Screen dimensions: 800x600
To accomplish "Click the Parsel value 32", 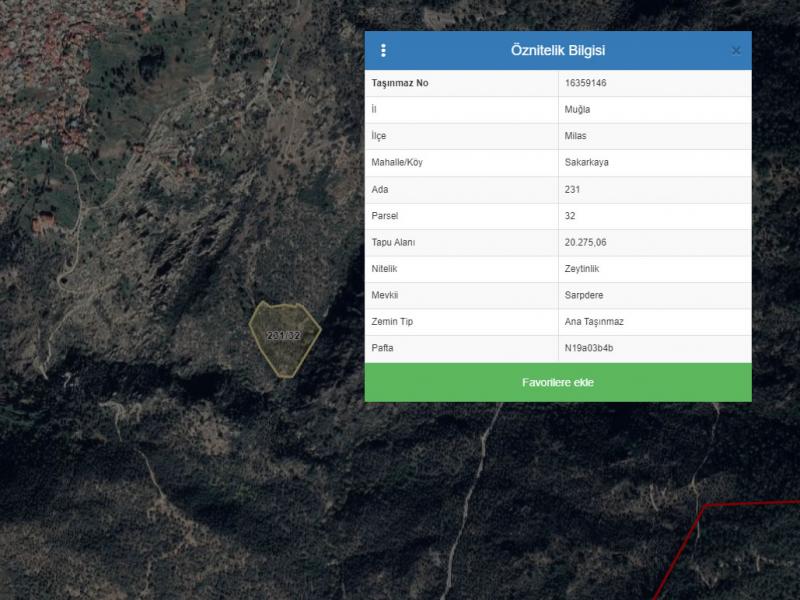I will (570, 216).
